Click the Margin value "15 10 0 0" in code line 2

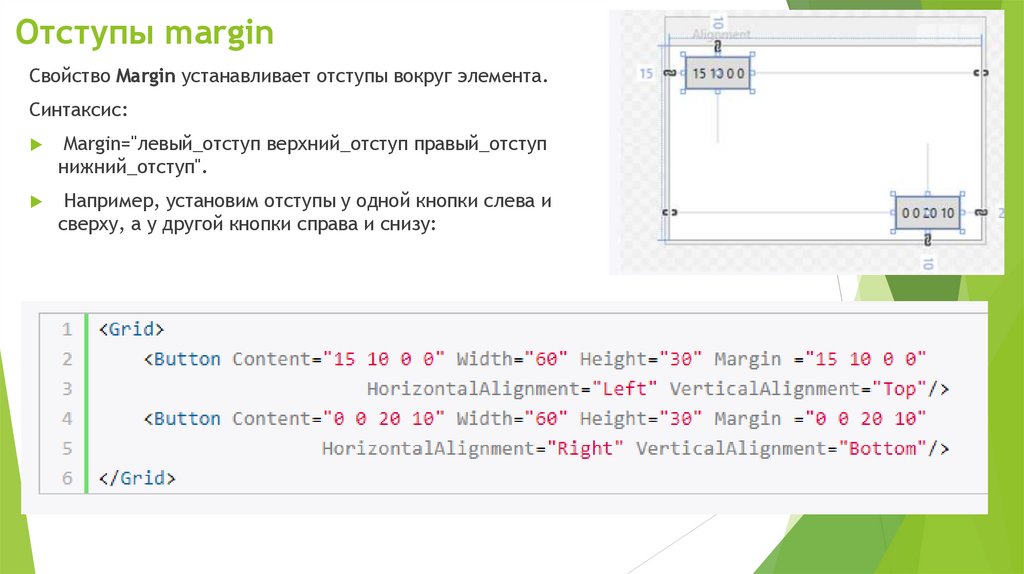point(866,359)
